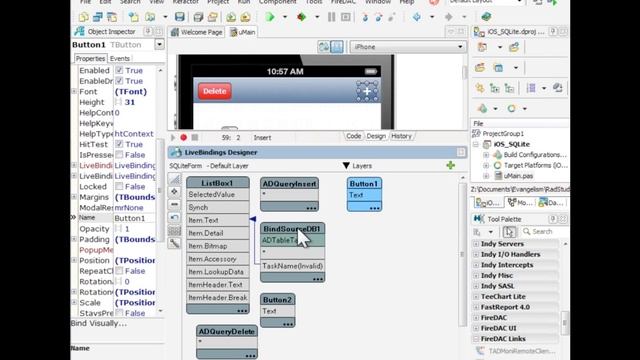This screenshot has height=360, width=640.
Task: Expand the Margins property
Action: pyautogui.click(x=74, y=197)
